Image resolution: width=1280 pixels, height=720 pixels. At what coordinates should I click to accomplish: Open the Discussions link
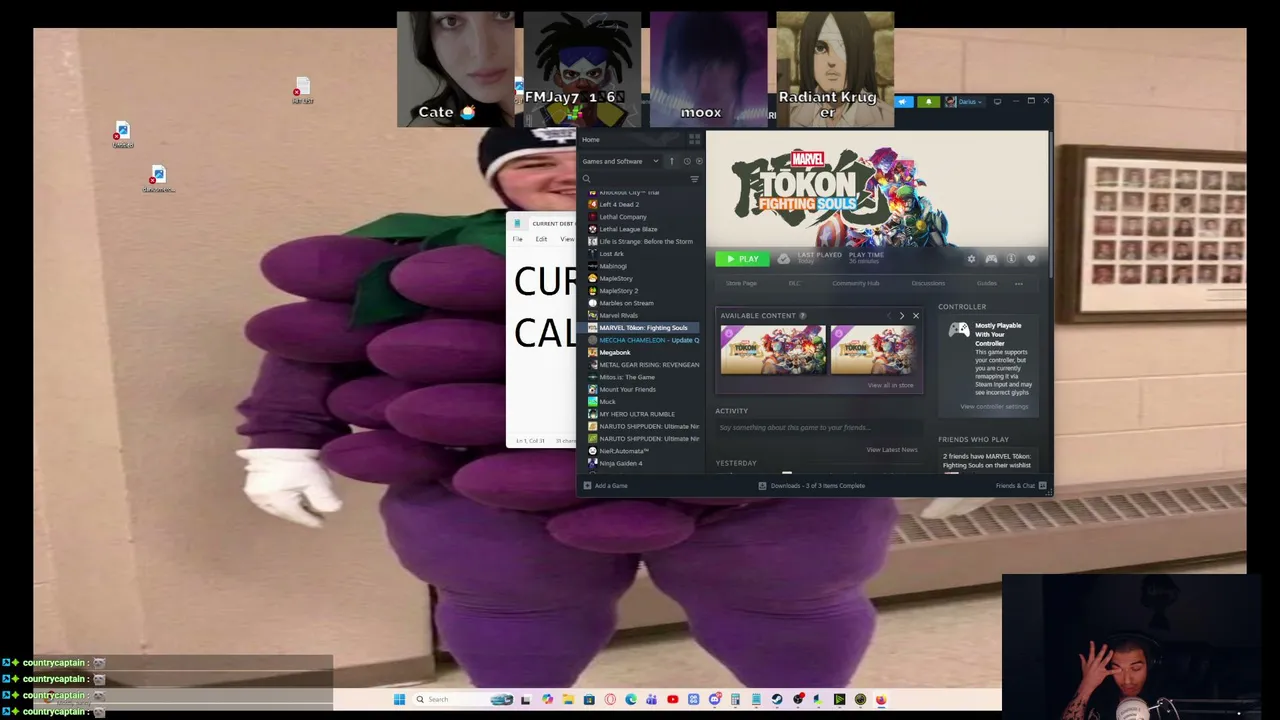(928, 283)
